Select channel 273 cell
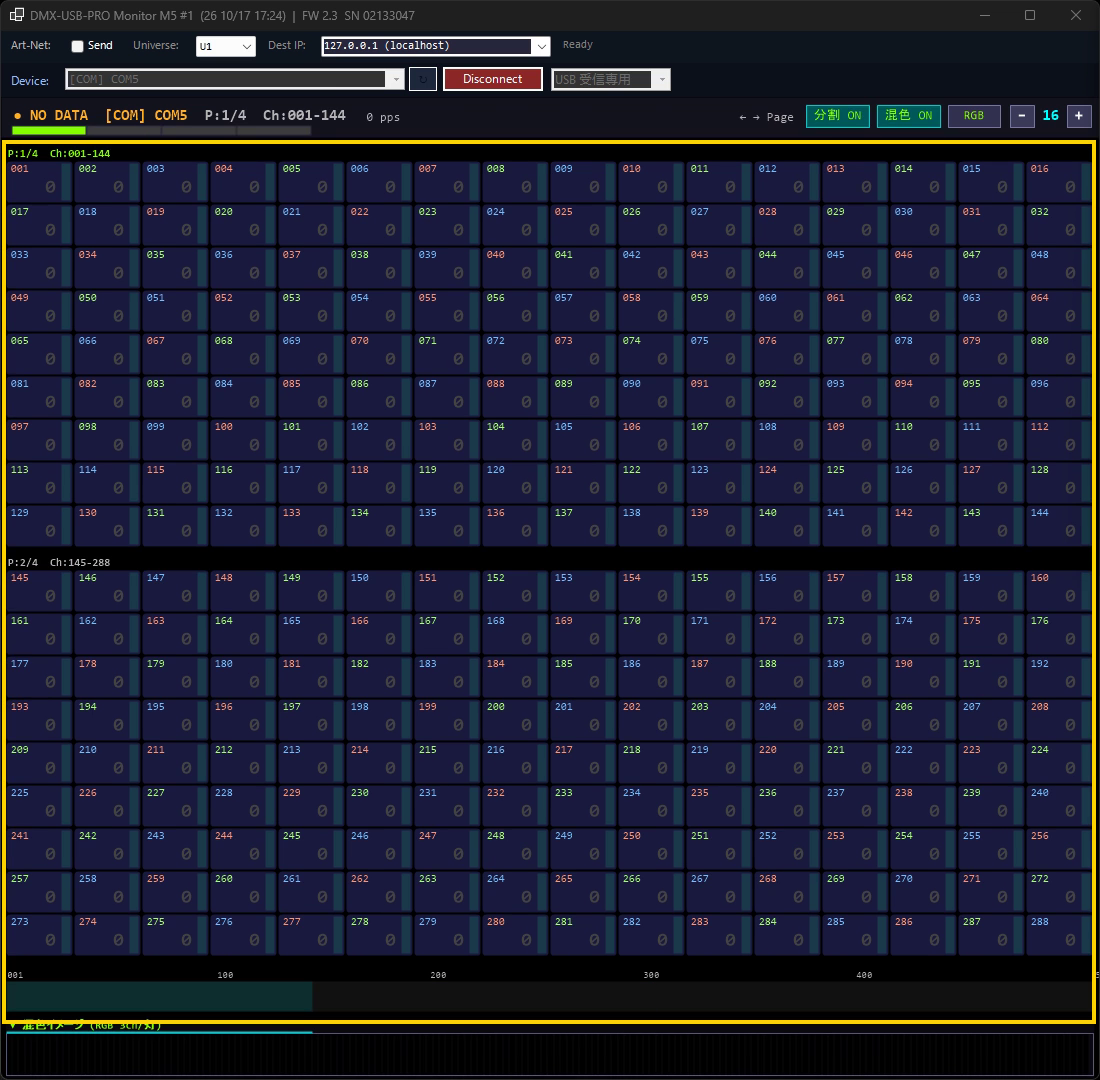The height and width of the screenshot is (1080, 1100). [x=39, y=935]
